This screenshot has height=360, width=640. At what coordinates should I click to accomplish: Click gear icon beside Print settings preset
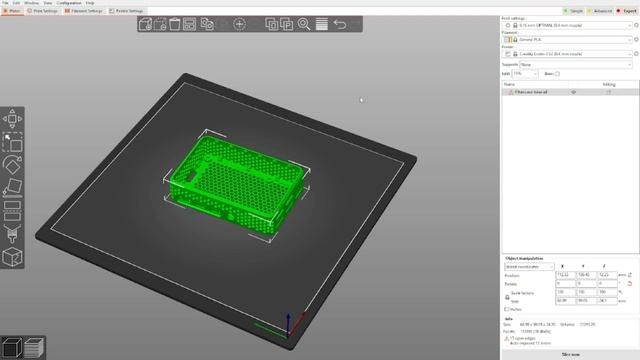pyautogui.click(x=636, y=25)
